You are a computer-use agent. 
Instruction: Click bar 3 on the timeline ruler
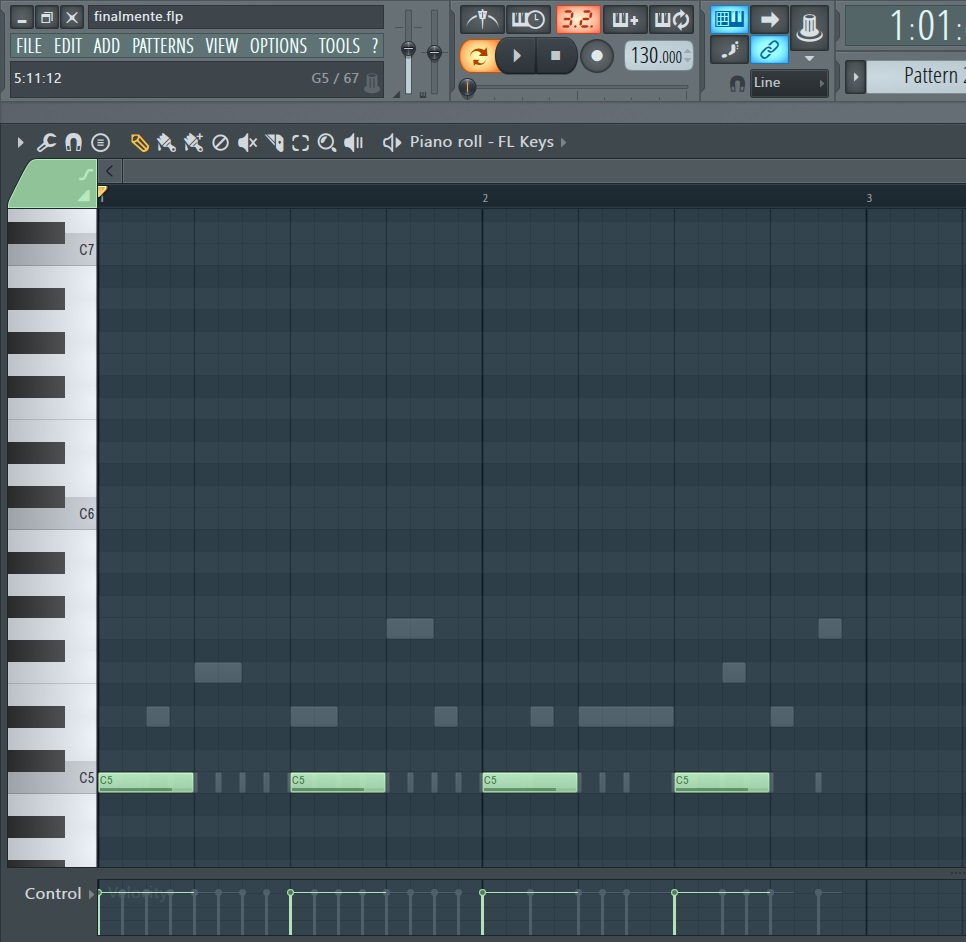[869, 198]
